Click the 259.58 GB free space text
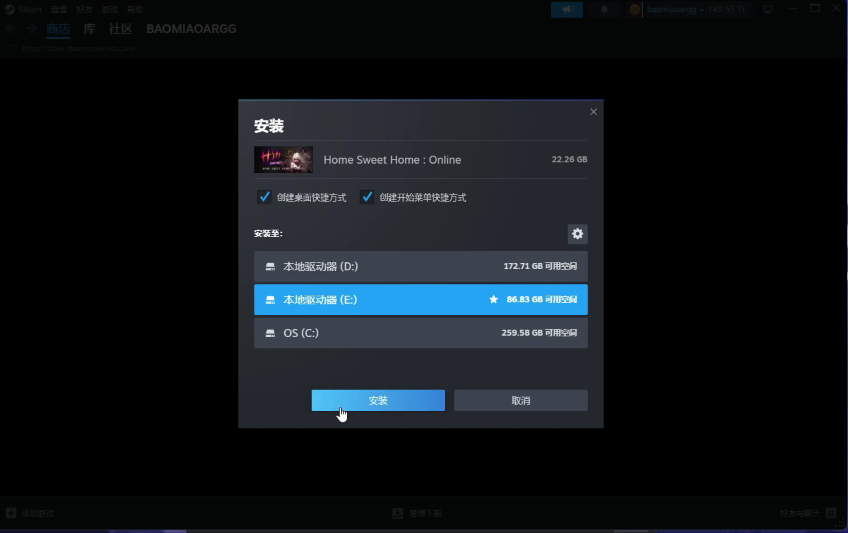The height and width of the screenshot is (533, 848). tap(539, 333)
